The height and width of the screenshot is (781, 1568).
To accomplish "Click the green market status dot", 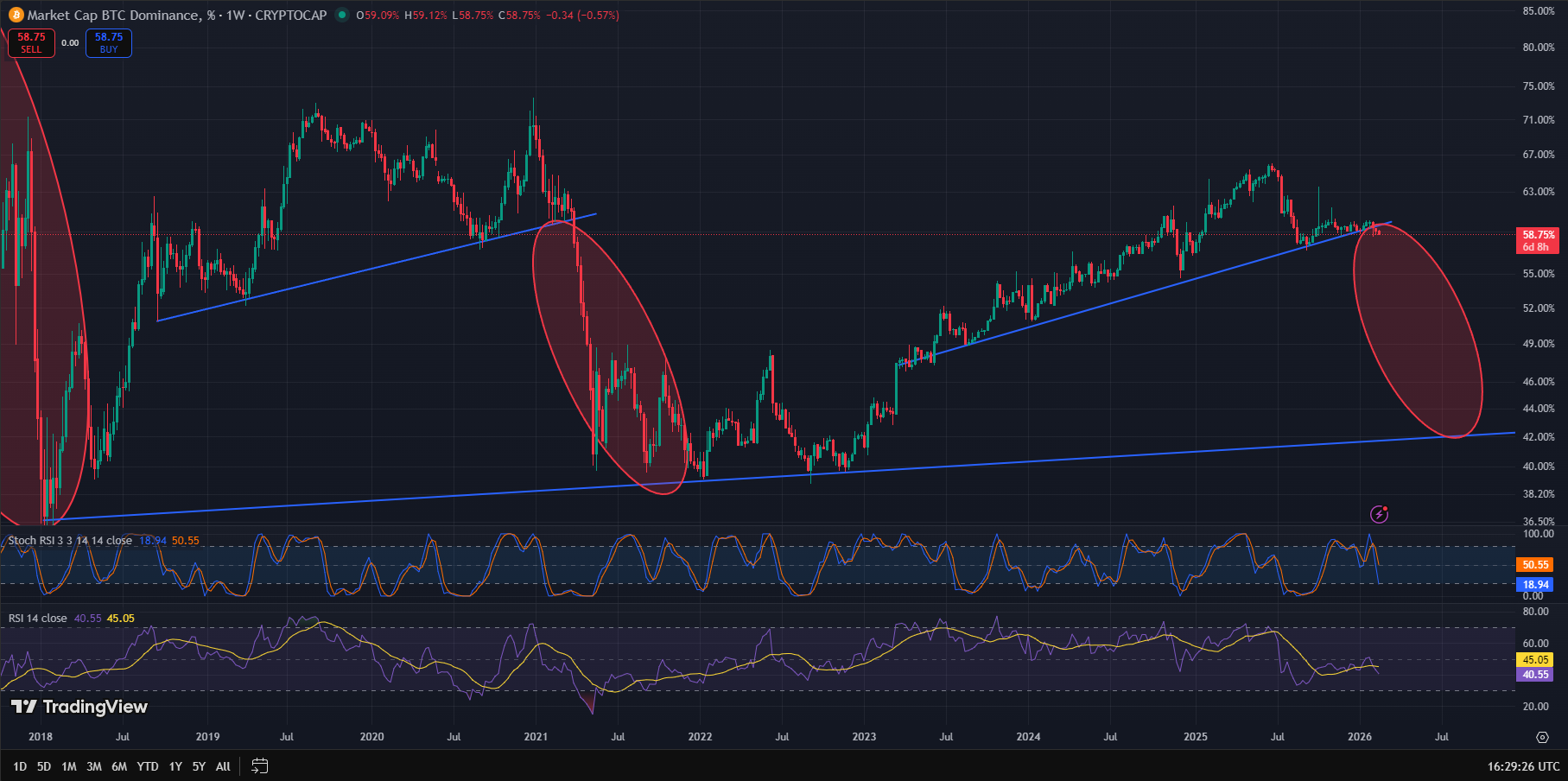I will [x=342, y=15].
